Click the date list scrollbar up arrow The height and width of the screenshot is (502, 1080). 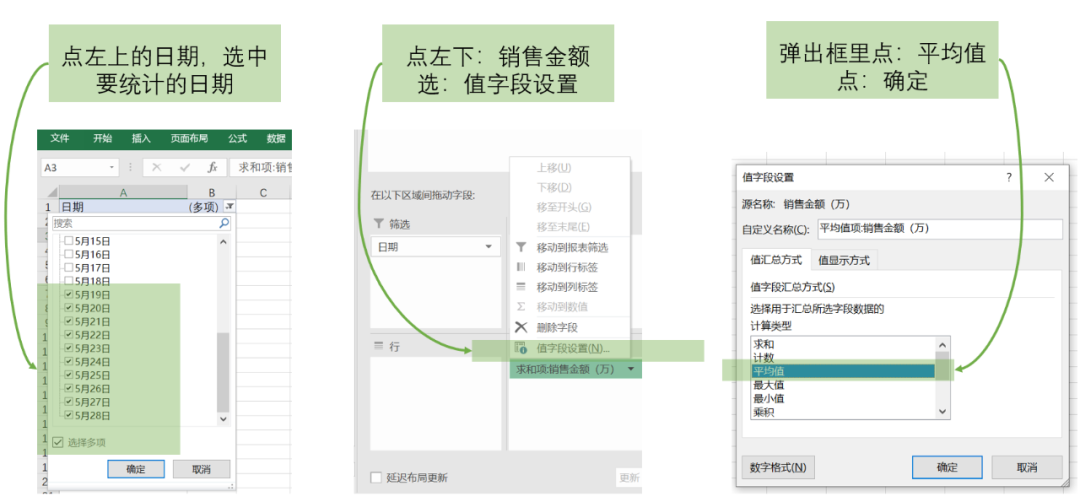click(x=223, y=242)
